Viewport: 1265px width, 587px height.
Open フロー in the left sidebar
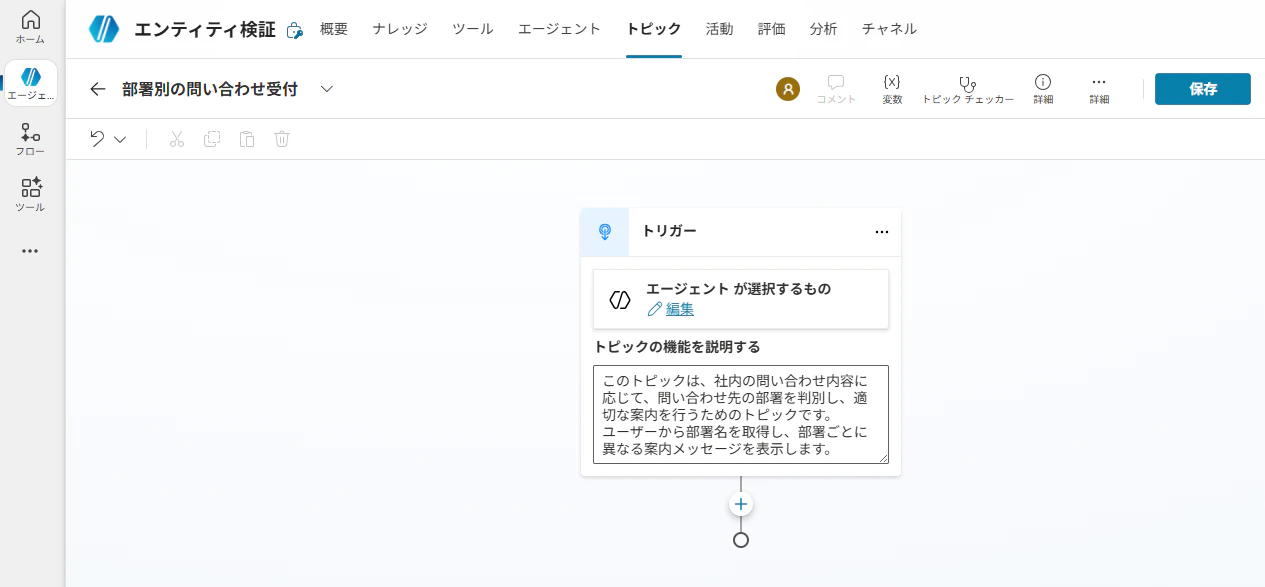(30, 139)
